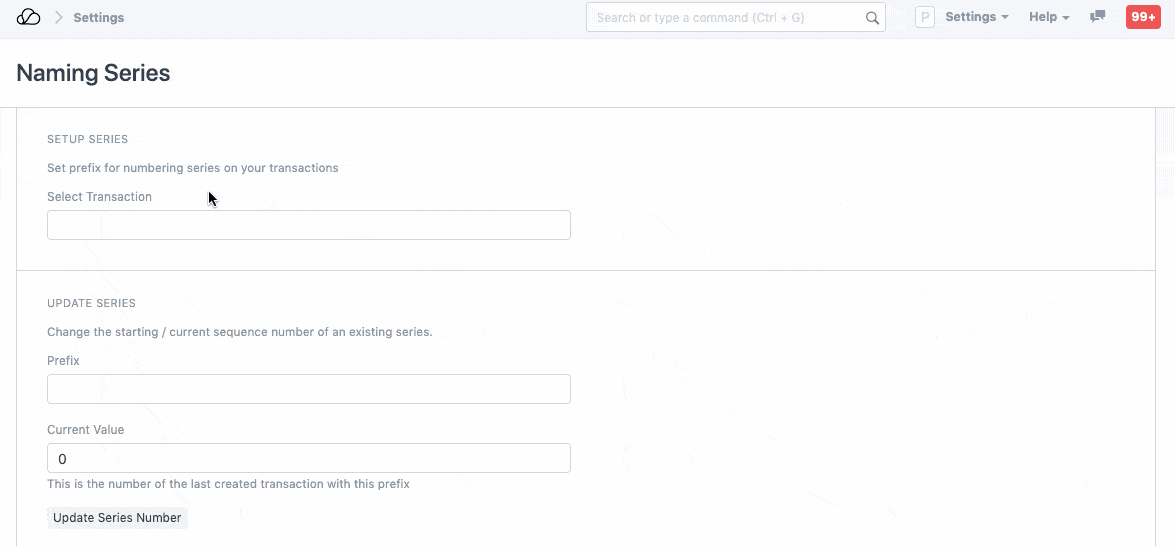
Task: Open the Select Transaction dropdown field
Action: [x=308, y=225]
